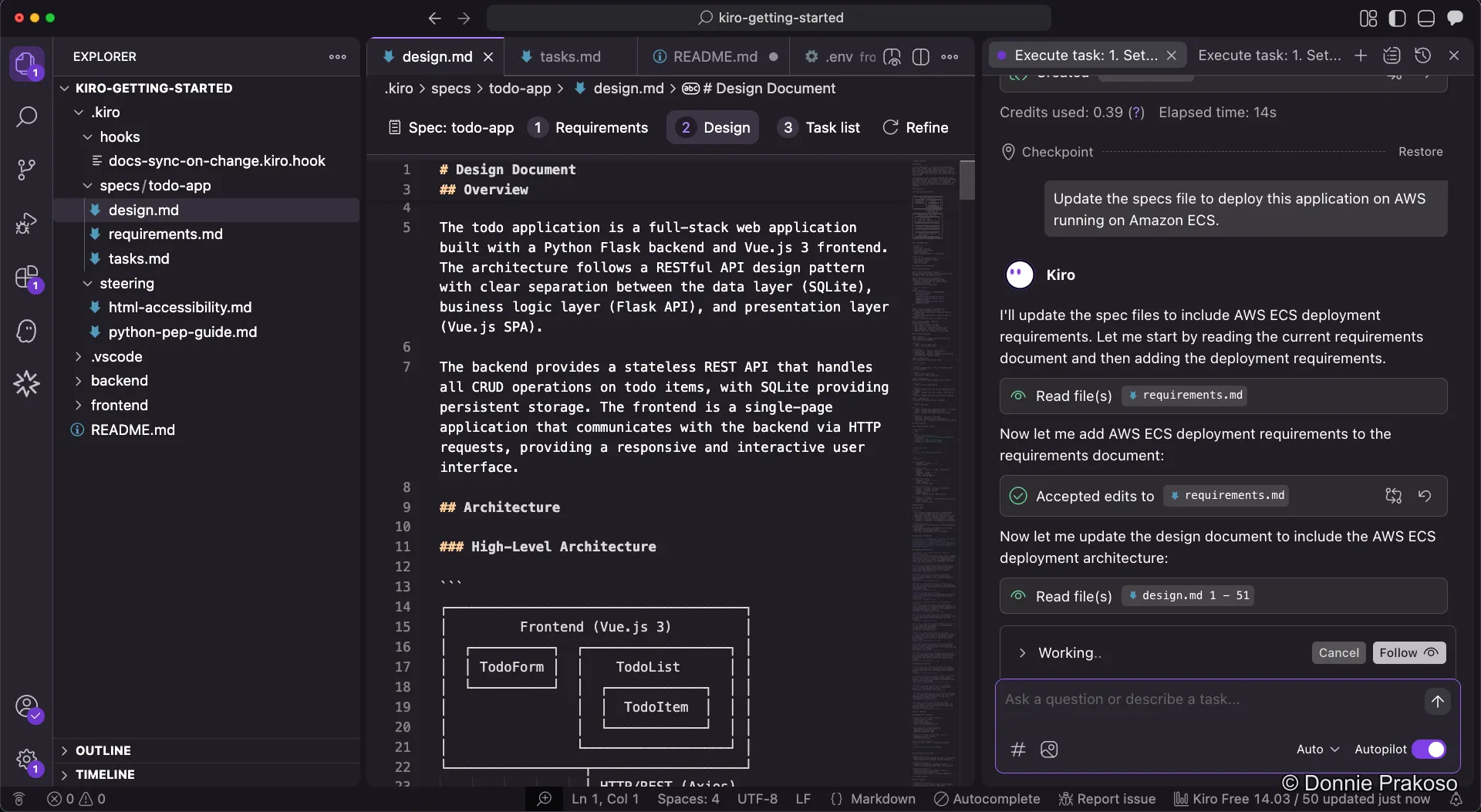Viewport: 1481px width, 812px height.
Task: Select the Requirements spec tab
Action: pos(589,128)
